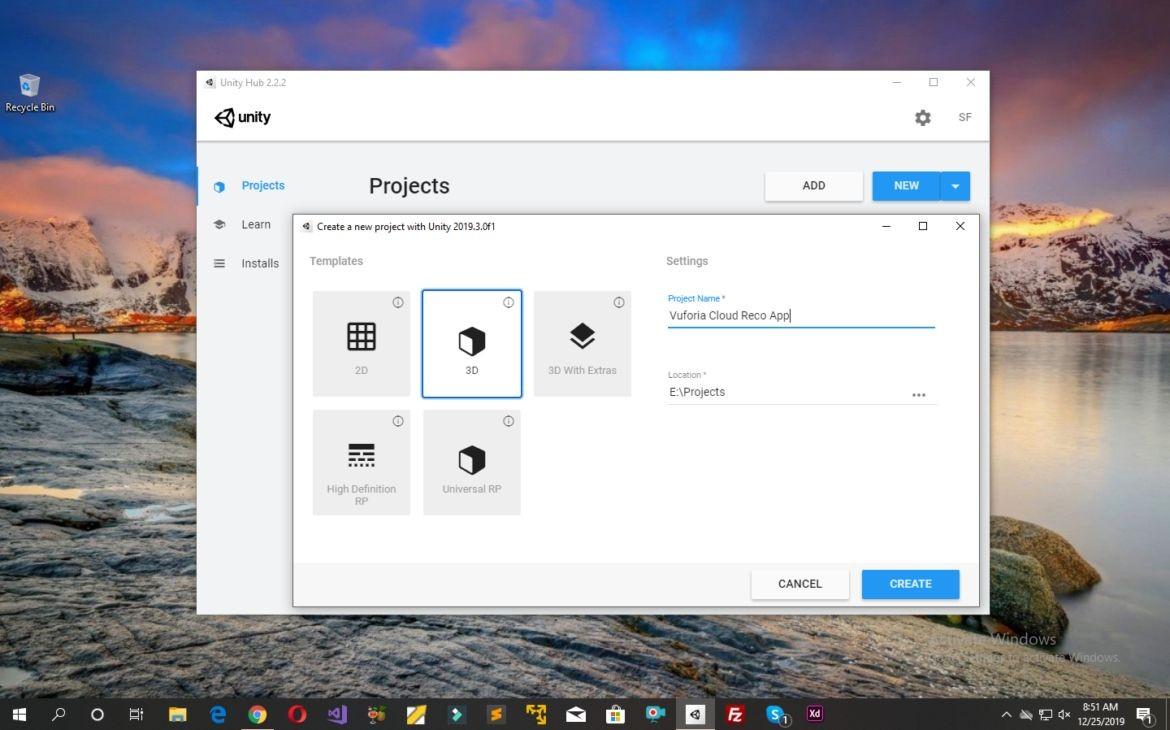1170x730 pixels.
Task: Open Sublime Text from the taskbar
Action: coord(496,714)
